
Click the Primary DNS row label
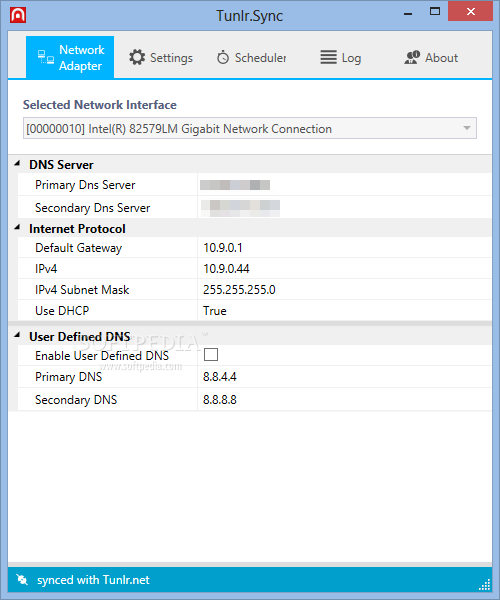[x=68, y=377]
